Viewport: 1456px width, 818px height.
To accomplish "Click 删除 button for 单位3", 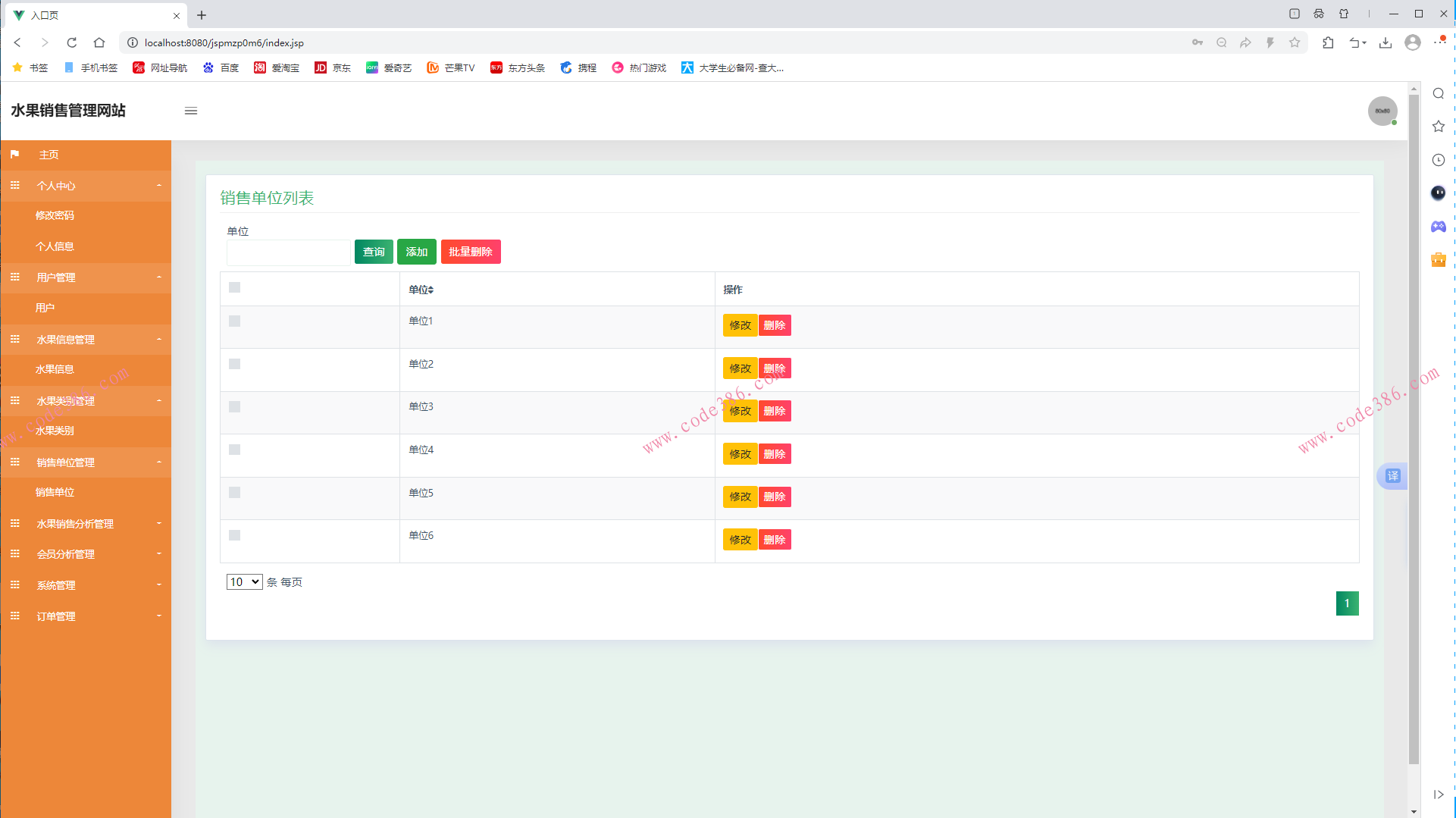I will point(774,411).
